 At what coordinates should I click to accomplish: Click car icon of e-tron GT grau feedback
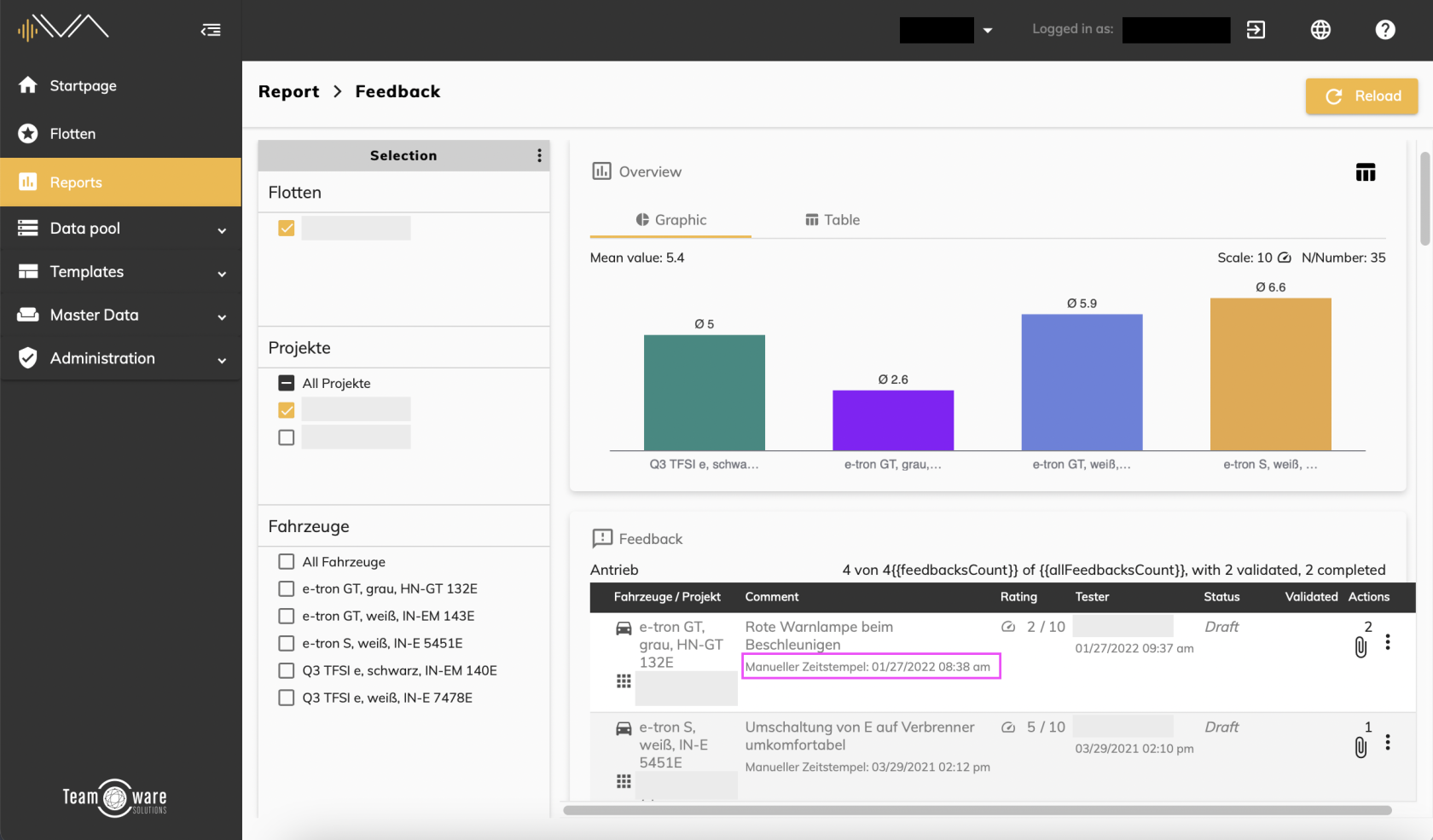coord(624,629)
